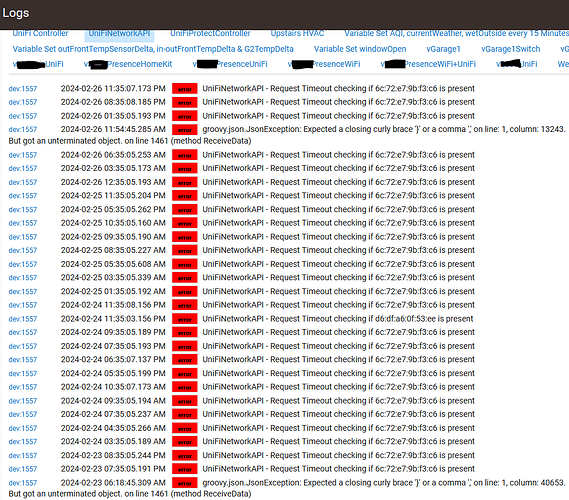Click error badge on 2024-02-25 05:35:05.608 AM row
Viewport: 569px width, 500px height.
pyautogui.click(x=185, y=265)
